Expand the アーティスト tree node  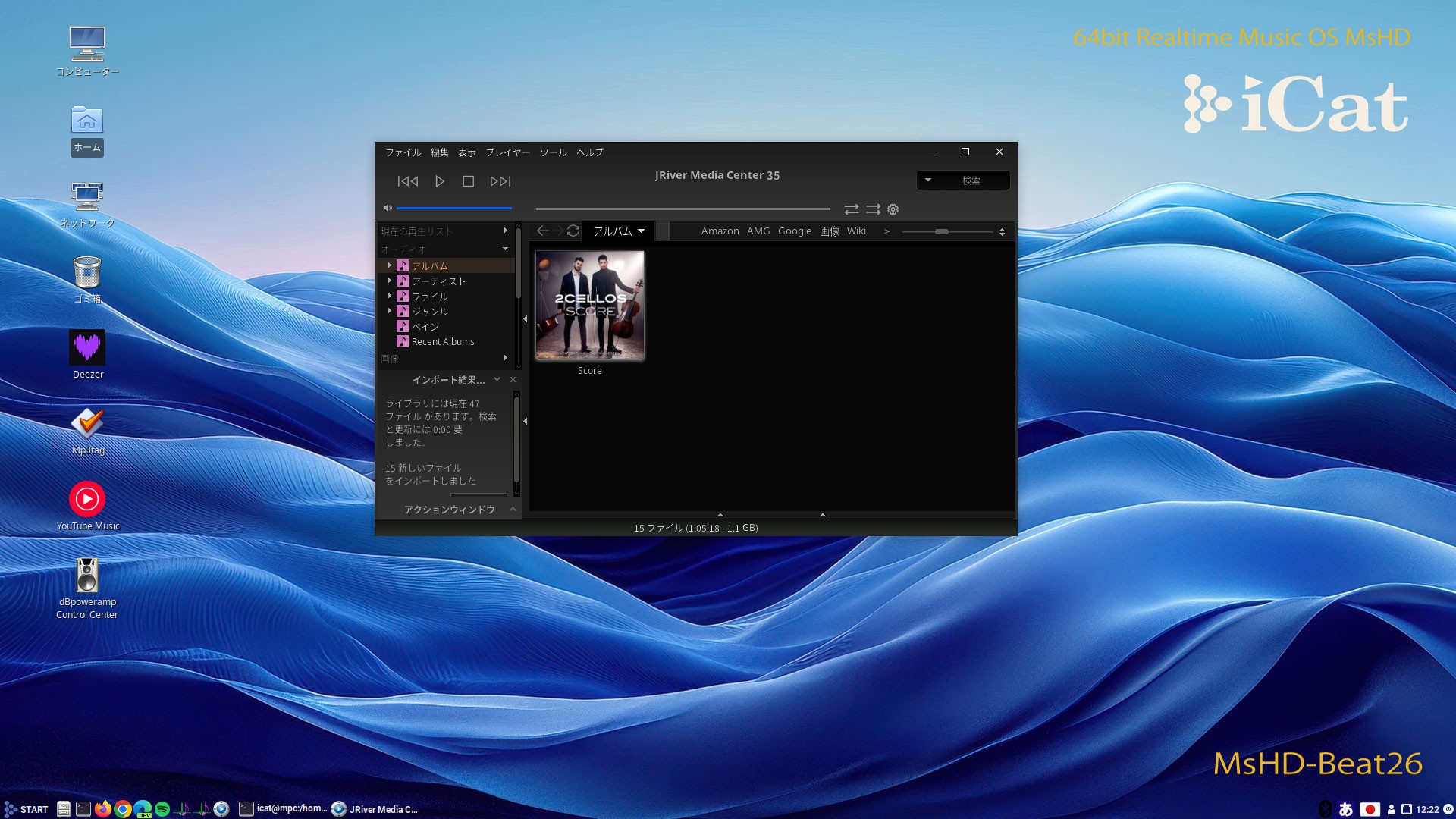[390, 281]
